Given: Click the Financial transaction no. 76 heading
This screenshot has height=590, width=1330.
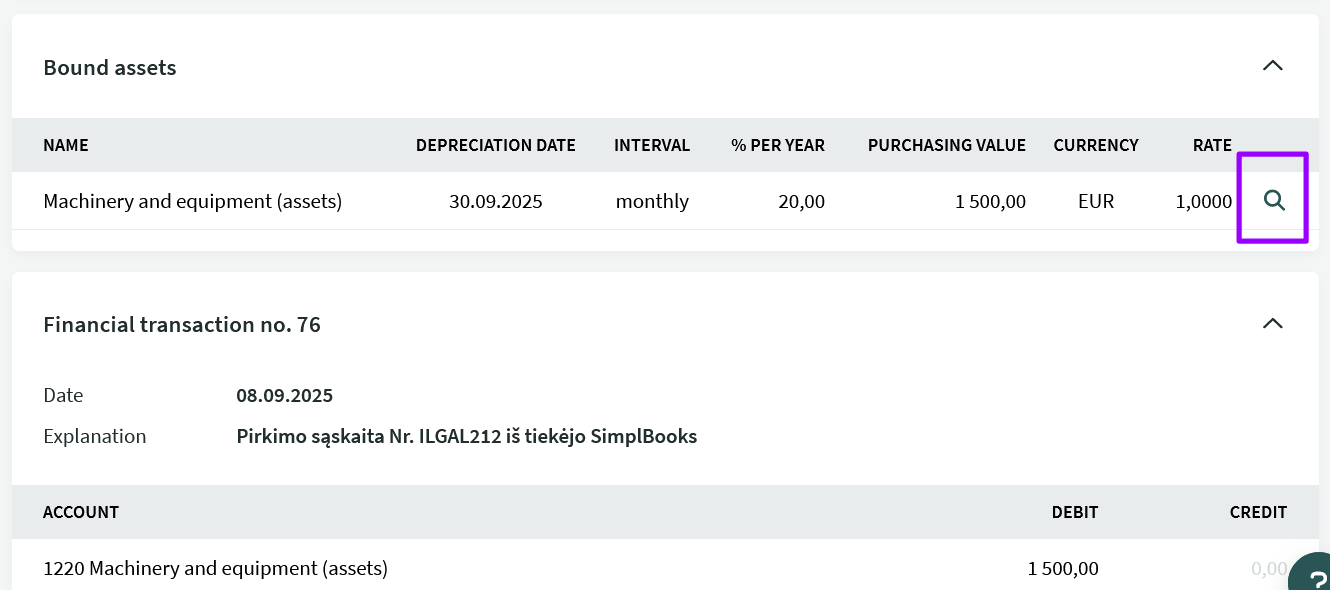Looking at the screenshot, I should coord(182,325).
